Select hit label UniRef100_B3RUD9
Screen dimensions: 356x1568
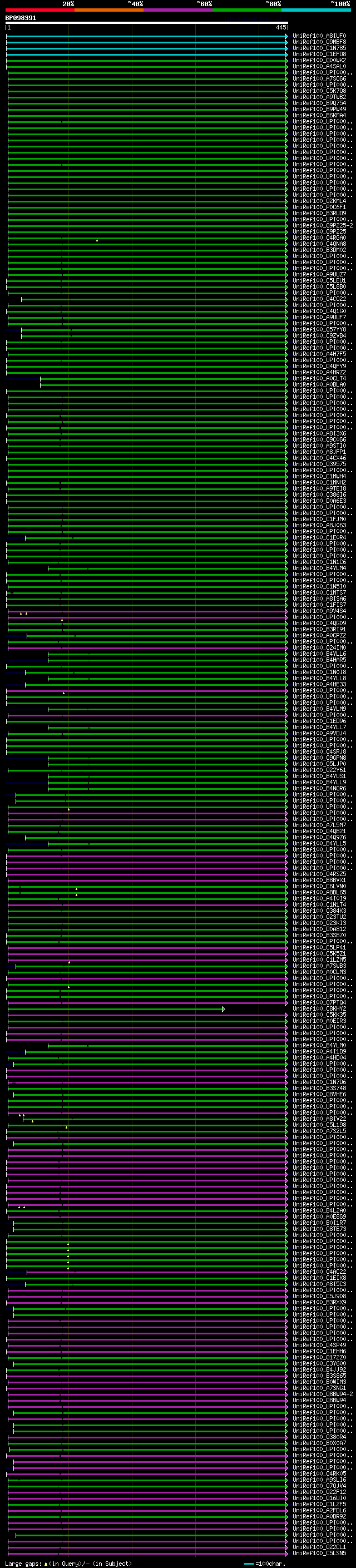pyautogui.click(x=319, y=213)
